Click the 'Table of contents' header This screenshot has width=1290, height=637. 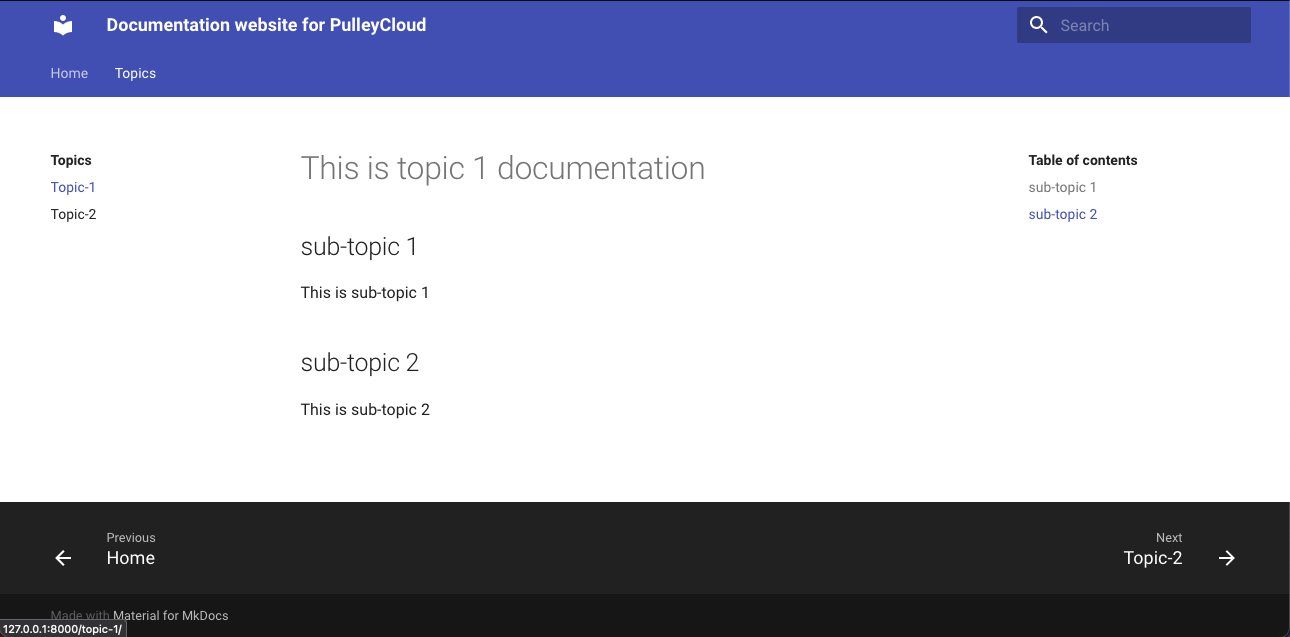[x=1083, y=160]
